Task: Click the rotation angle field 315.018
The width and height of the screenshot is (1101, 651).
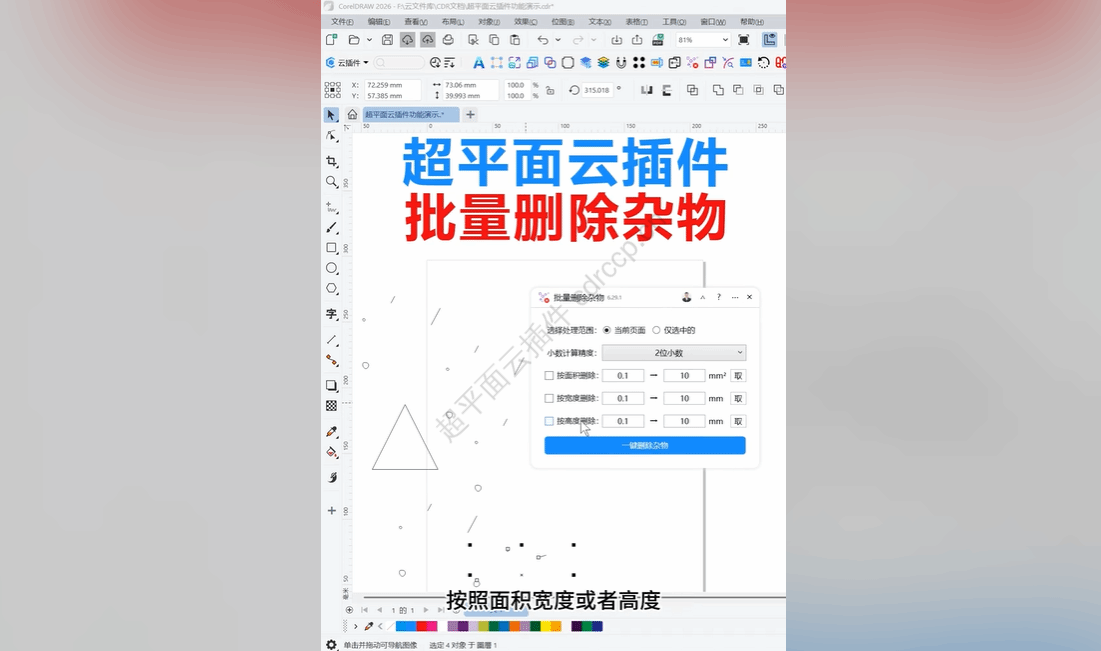Action: (x=597, y=90)
